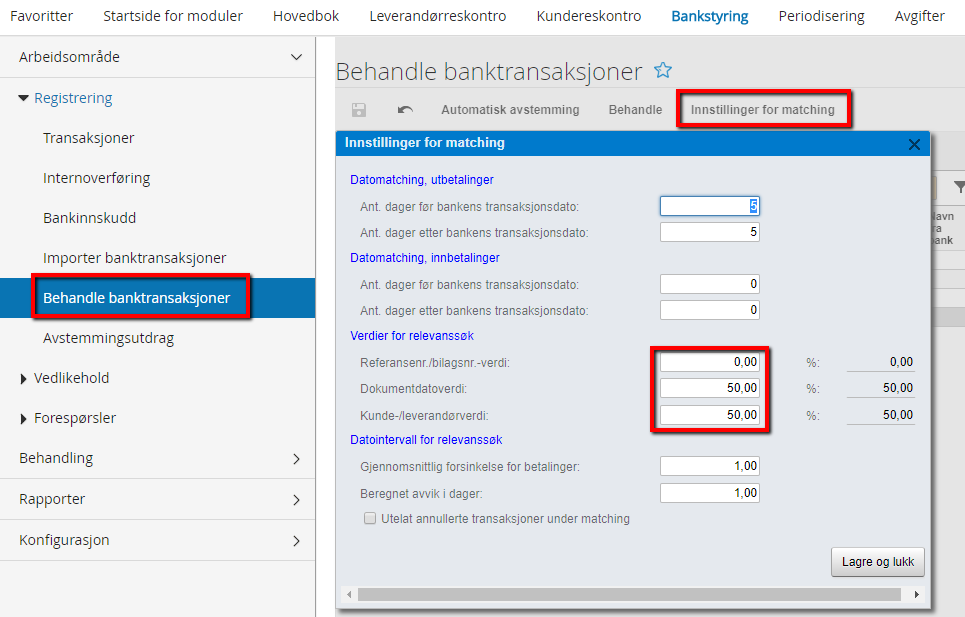Enable Utelat annullerte transaksjoner under matching
Image resolution: width=965 pixels, height=617 pixels.
[370, 518]
